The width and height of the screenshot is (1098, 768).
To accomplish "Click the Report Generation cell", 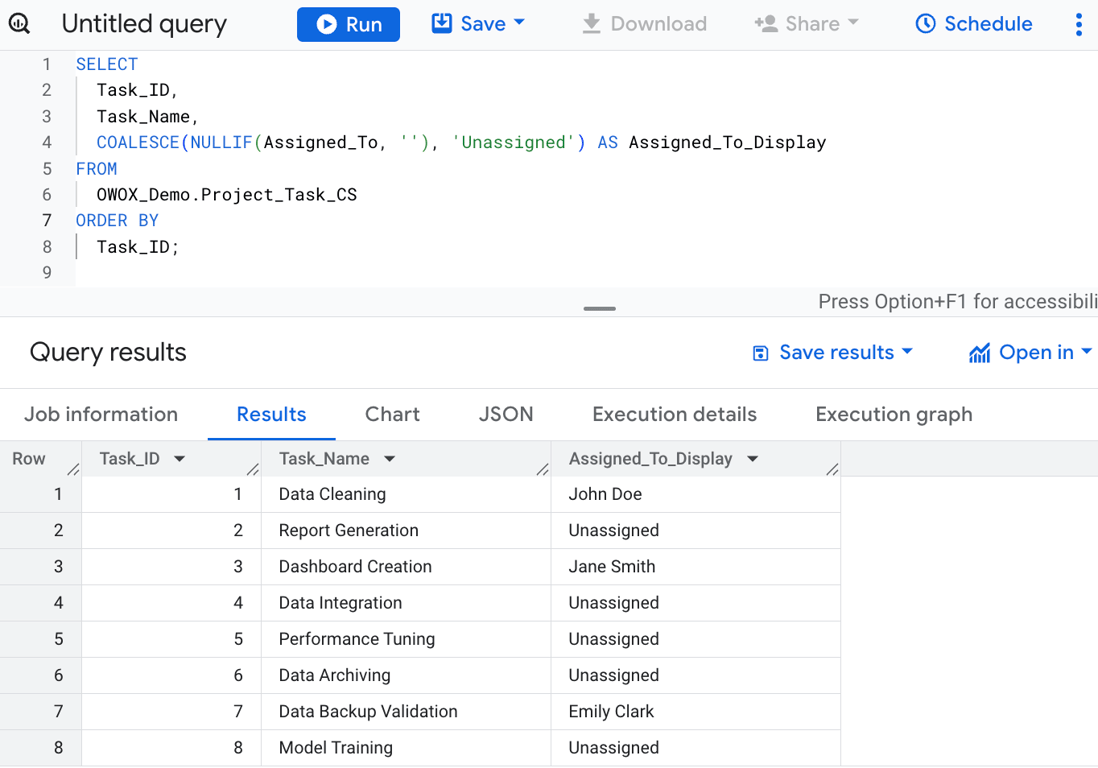I will click(x=406, y=531).
